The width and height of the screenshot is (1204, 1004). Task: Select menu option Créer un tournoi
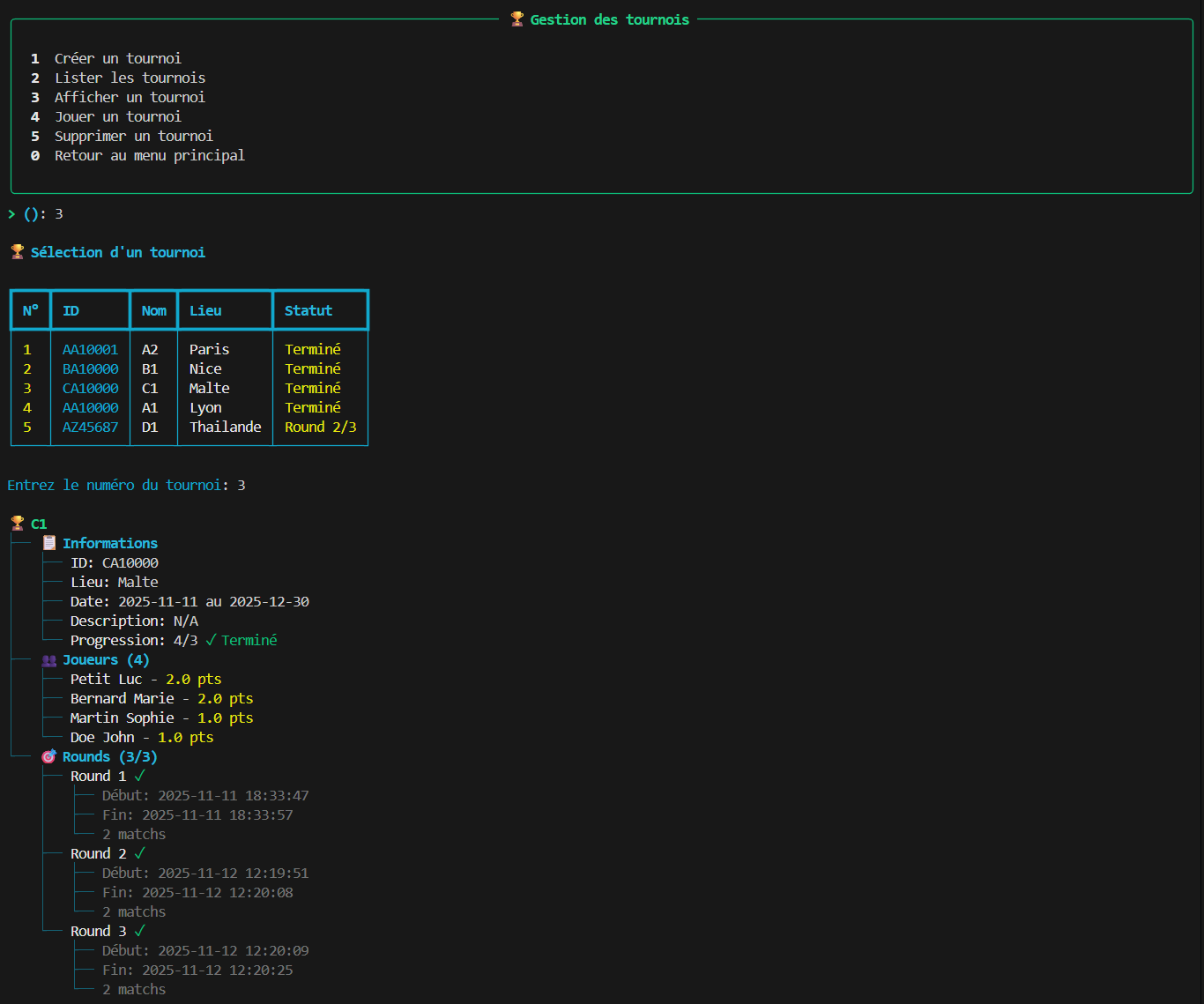tap(117, 59)
